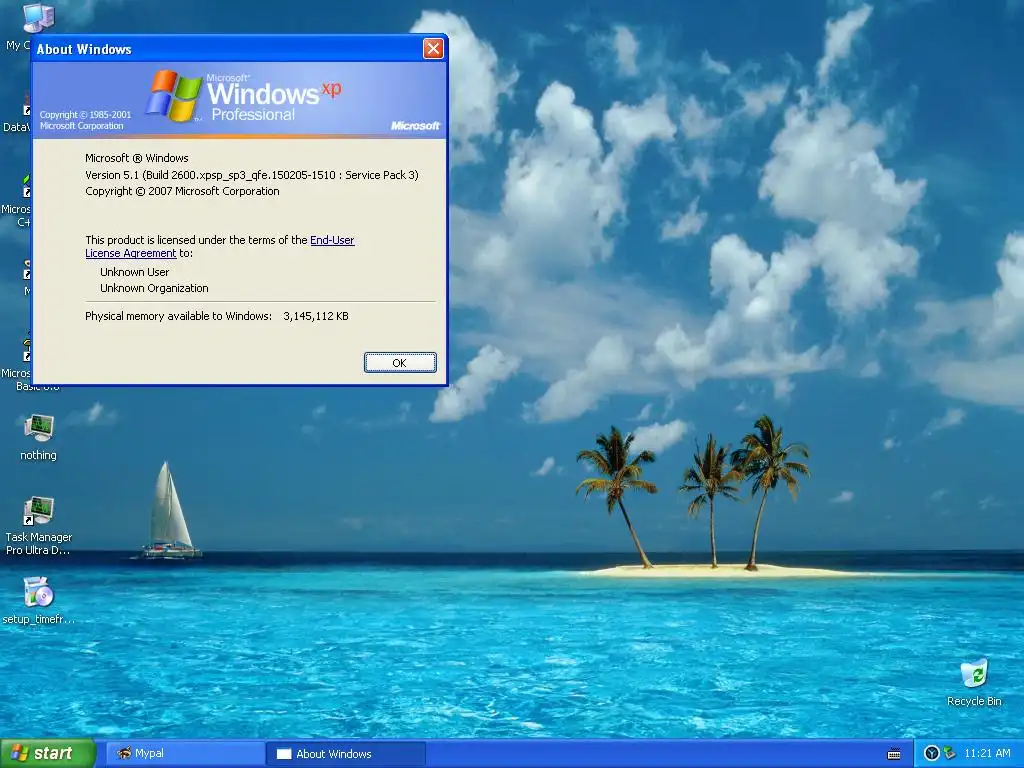Image resolution: width=1024 pixels, height=768 pixels.
Task: Select the Microsoft Basic desktop shortcut
Action: [x=16, y=366]
